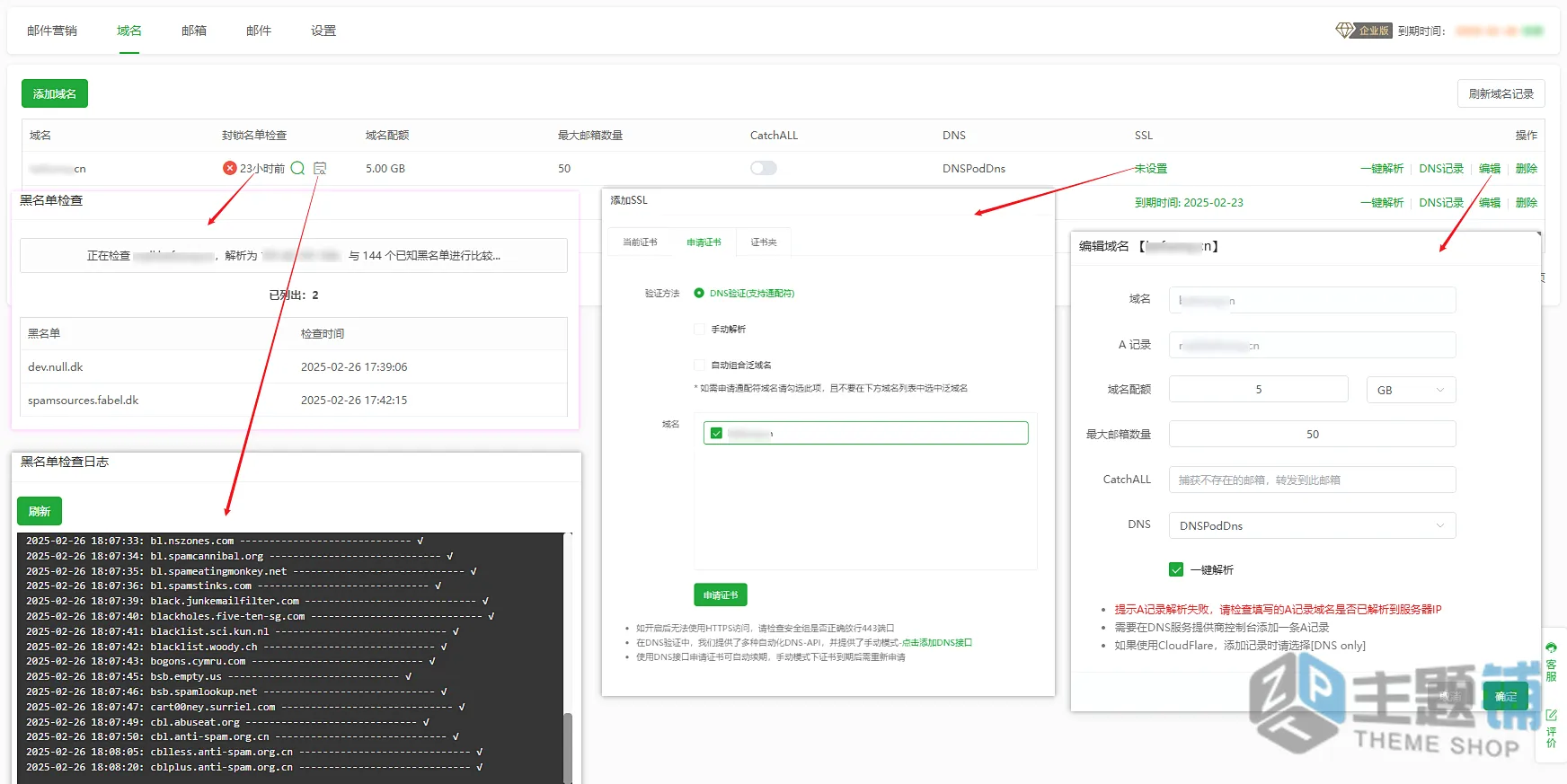Open the GB unit dropdown
The image size is (1567, 784).
click(x=1411, y=390)
